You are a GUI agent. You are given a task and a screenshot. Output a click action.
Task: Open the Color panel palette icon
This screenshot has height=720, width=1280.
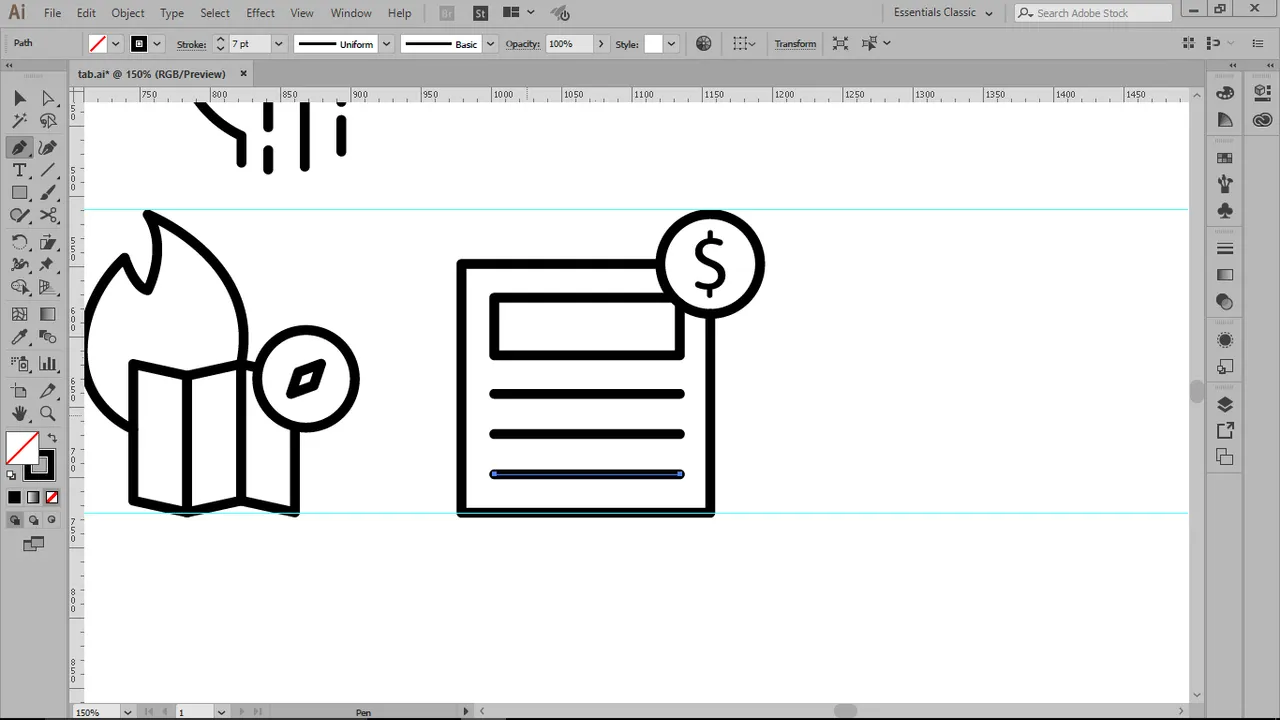coord(1225,93)
